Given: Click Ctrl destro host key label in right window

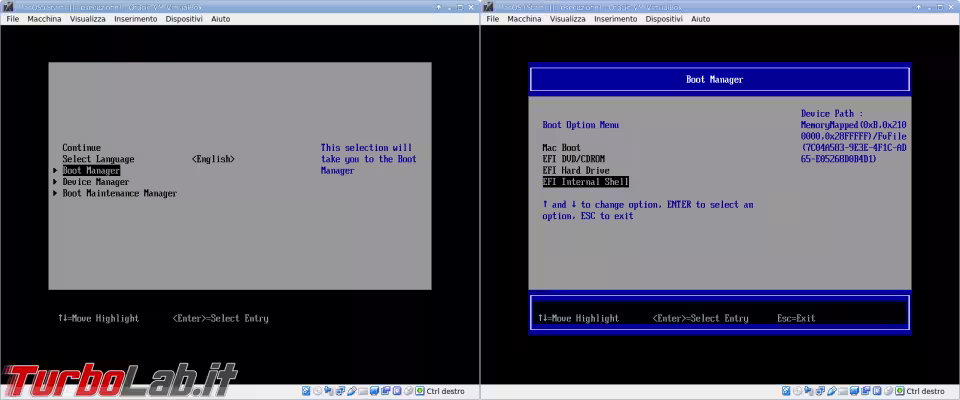Looking at the screenshot, I should click(925, 391).
